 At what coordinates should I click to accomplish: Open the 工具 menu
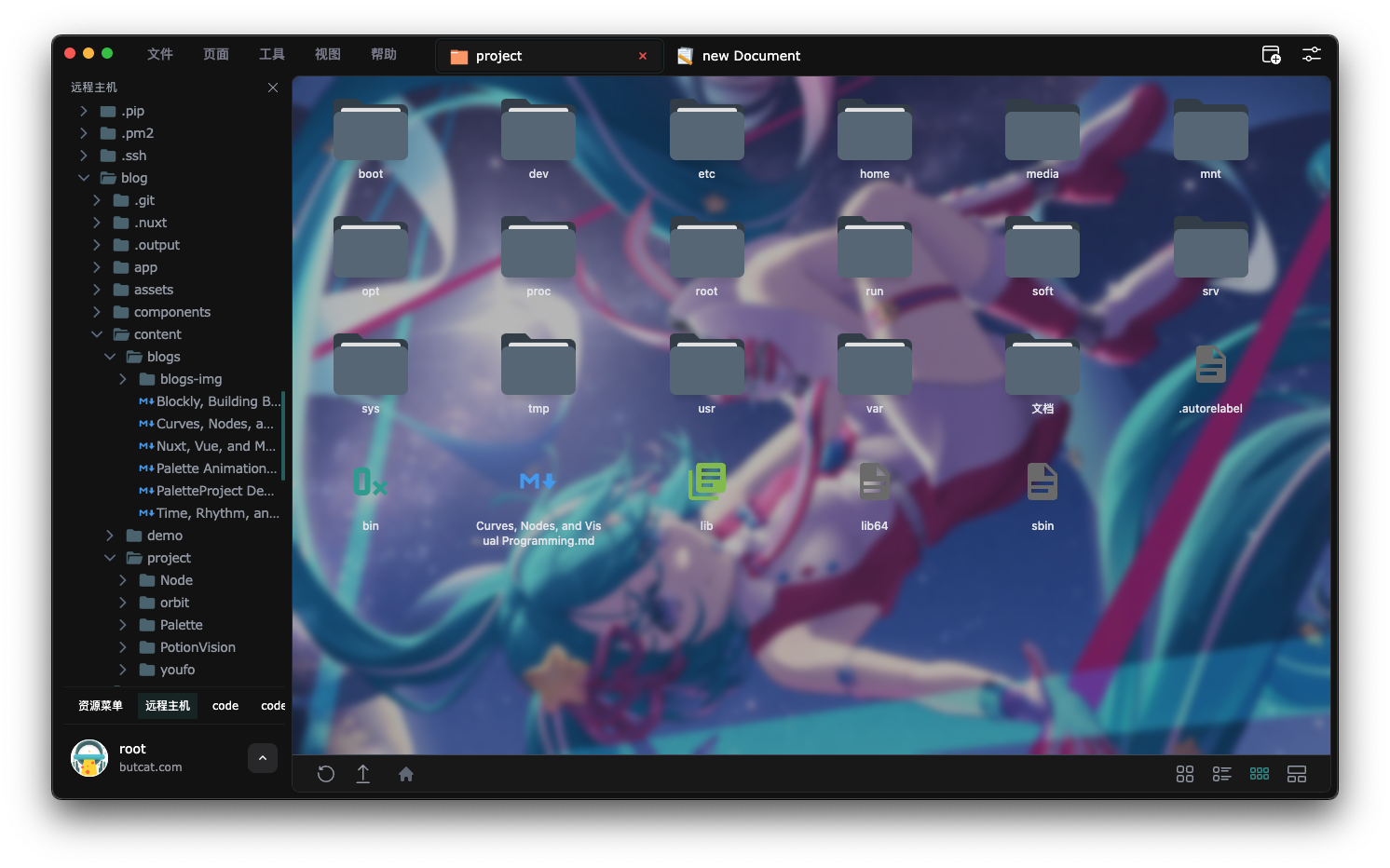(272, 55)
